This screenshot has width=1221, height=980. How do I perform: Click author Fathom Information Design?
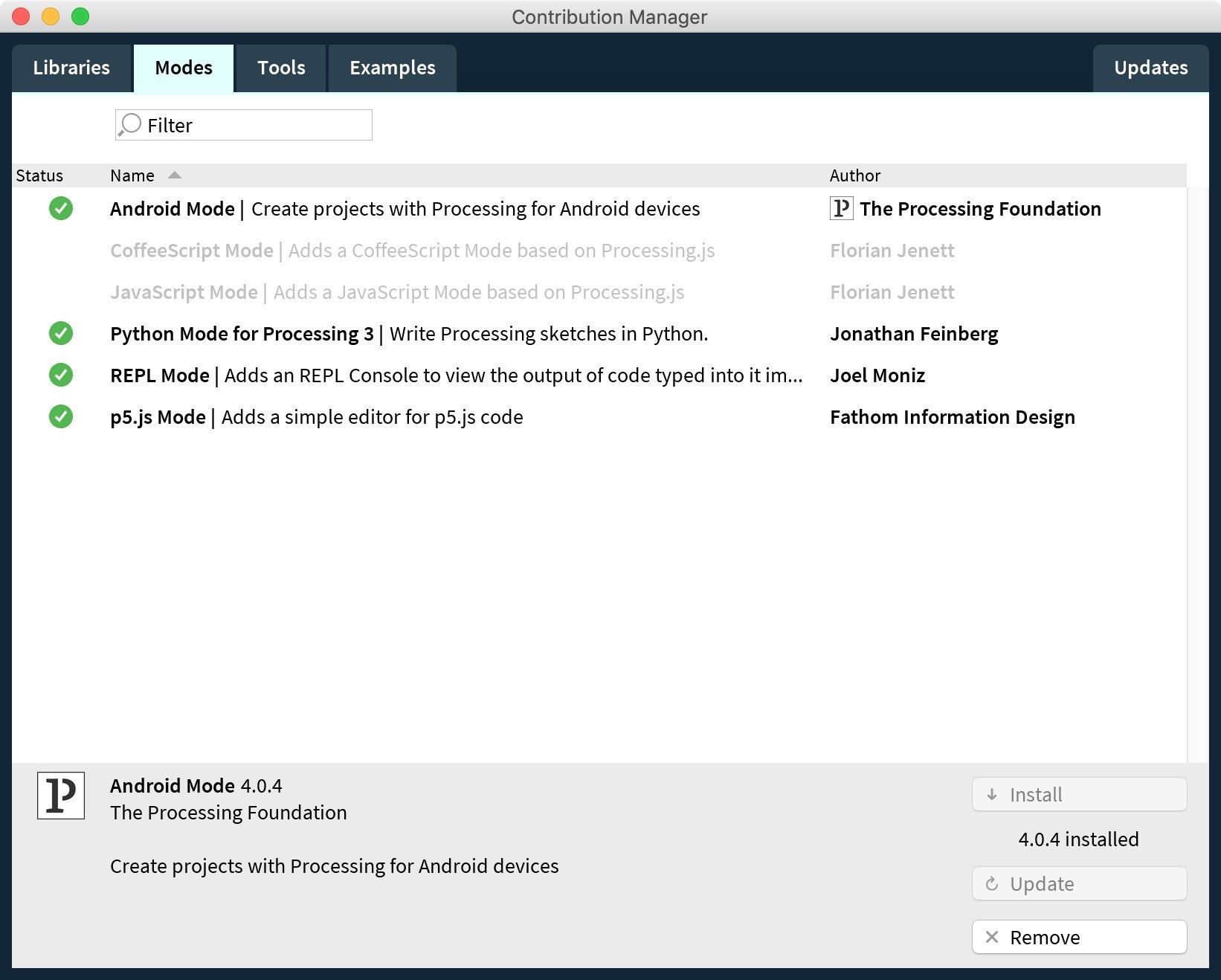click(953, 417)
